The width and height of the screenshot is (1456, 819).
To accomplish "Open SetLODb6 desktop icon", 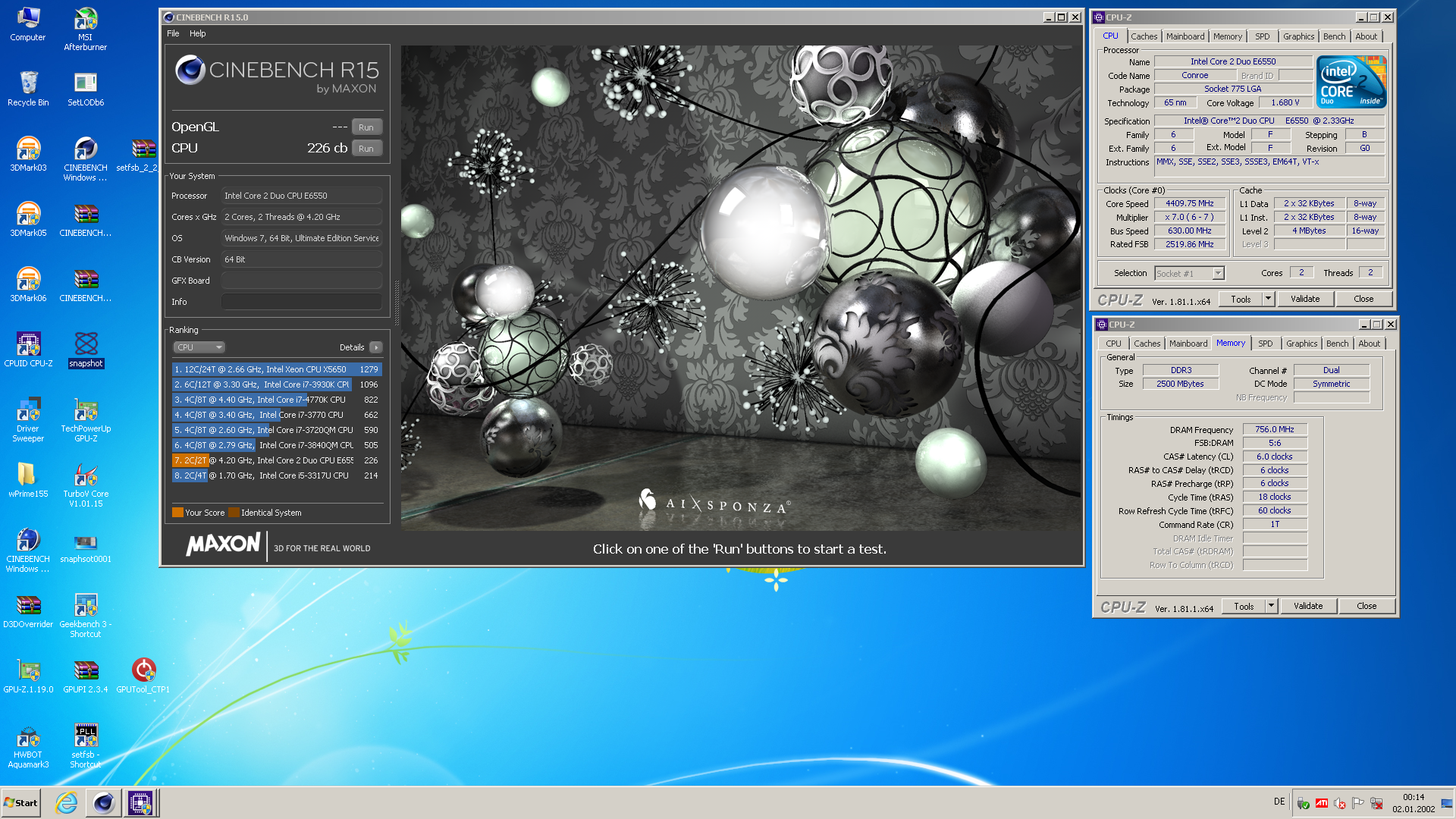I will tap(86, 89).
